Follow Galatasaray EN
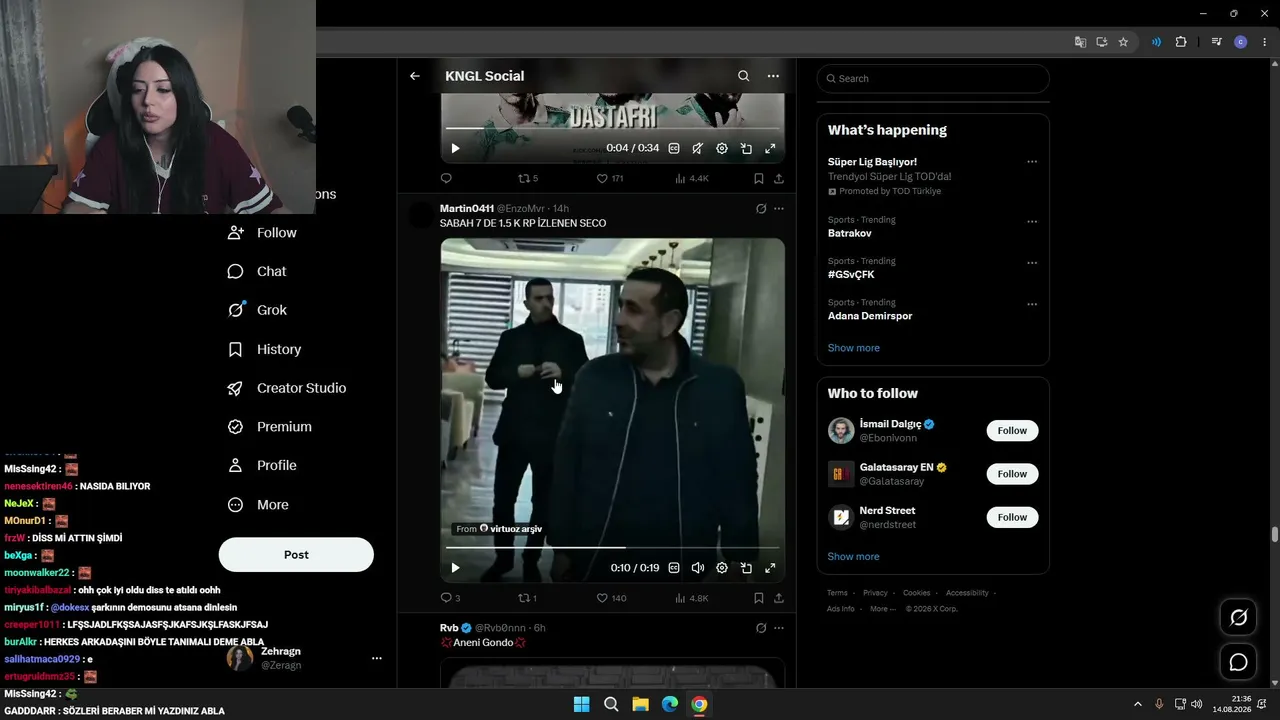The image size is (1280, 720). tap(1012, 474)
